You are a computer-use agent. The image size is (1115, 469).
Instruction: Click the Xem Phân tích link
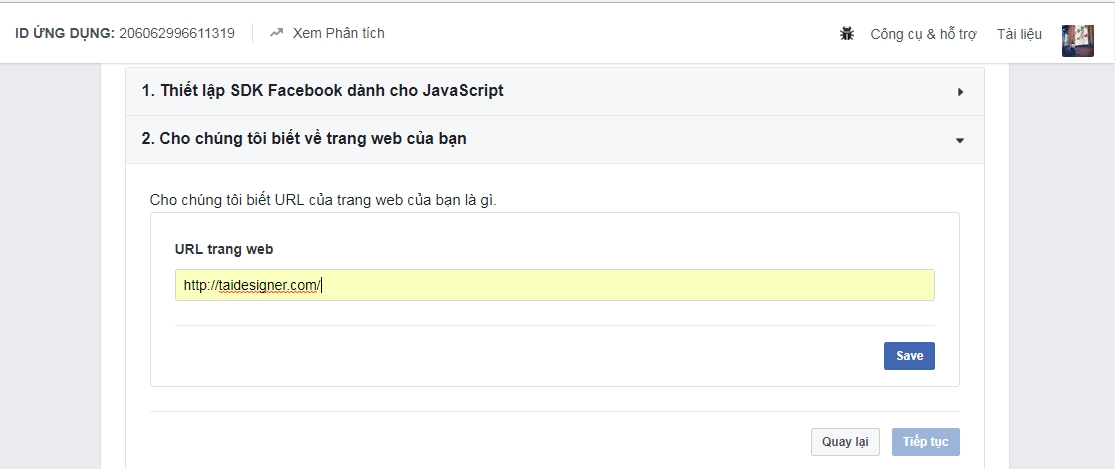point(338,33)
